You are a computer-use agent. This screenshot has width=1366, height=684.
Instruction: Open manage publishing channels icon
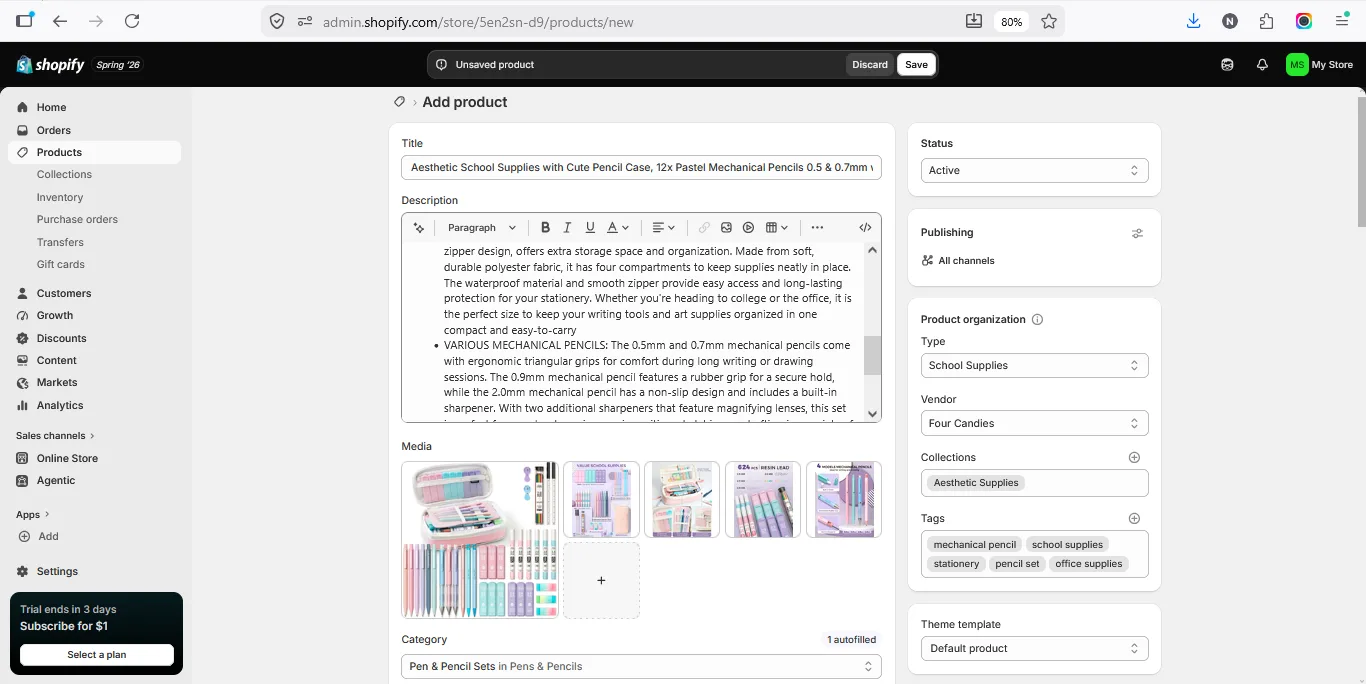pos(1137,233)
